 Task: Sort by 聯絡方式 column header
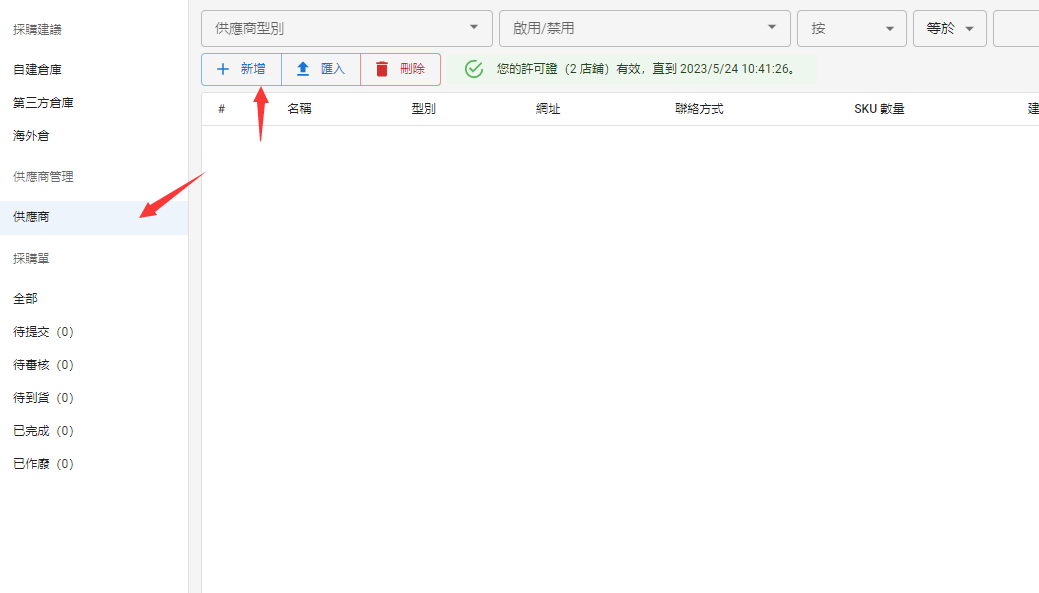[x=699, y=109]
